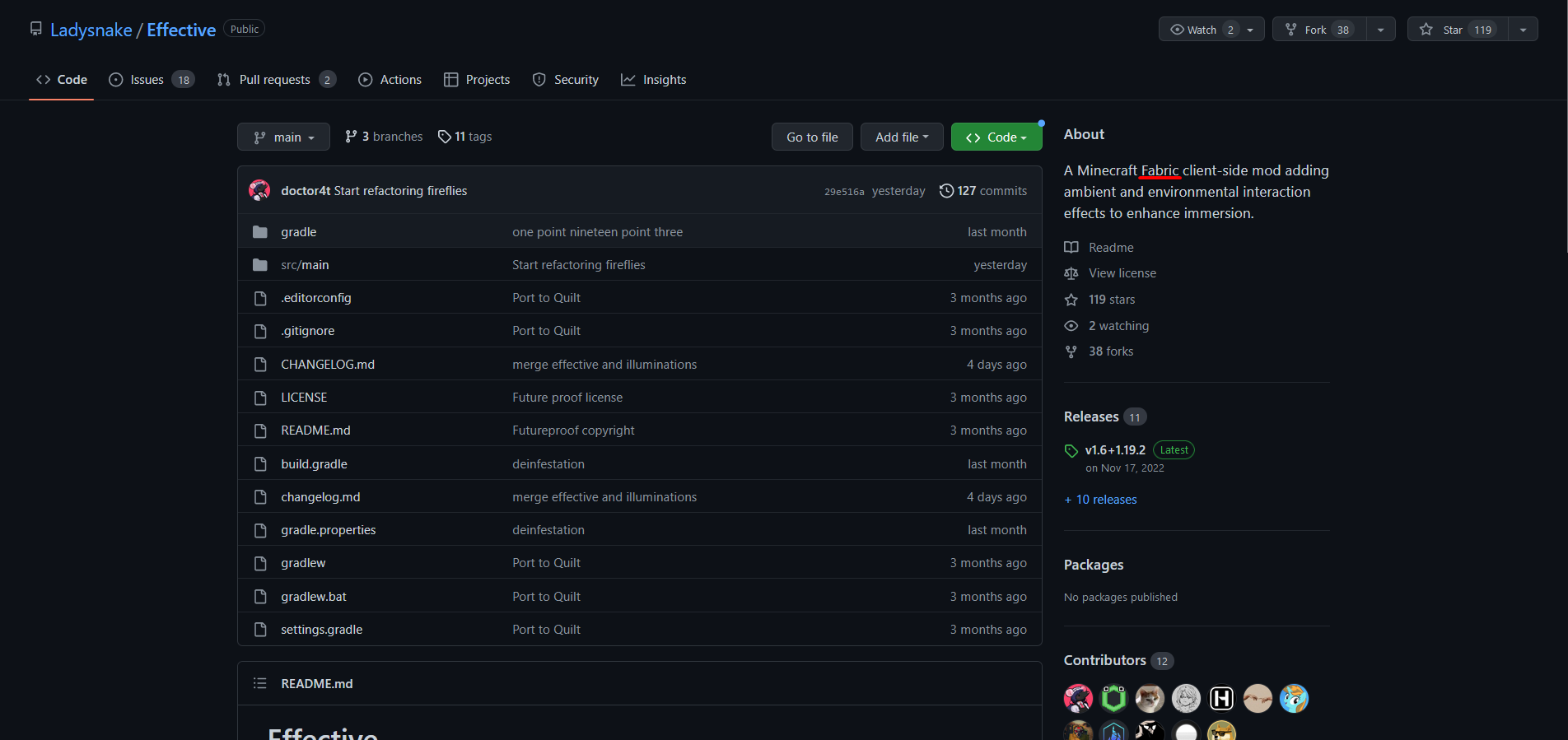
Task: Click the Go to file button
Action: (x=812, y=137)
